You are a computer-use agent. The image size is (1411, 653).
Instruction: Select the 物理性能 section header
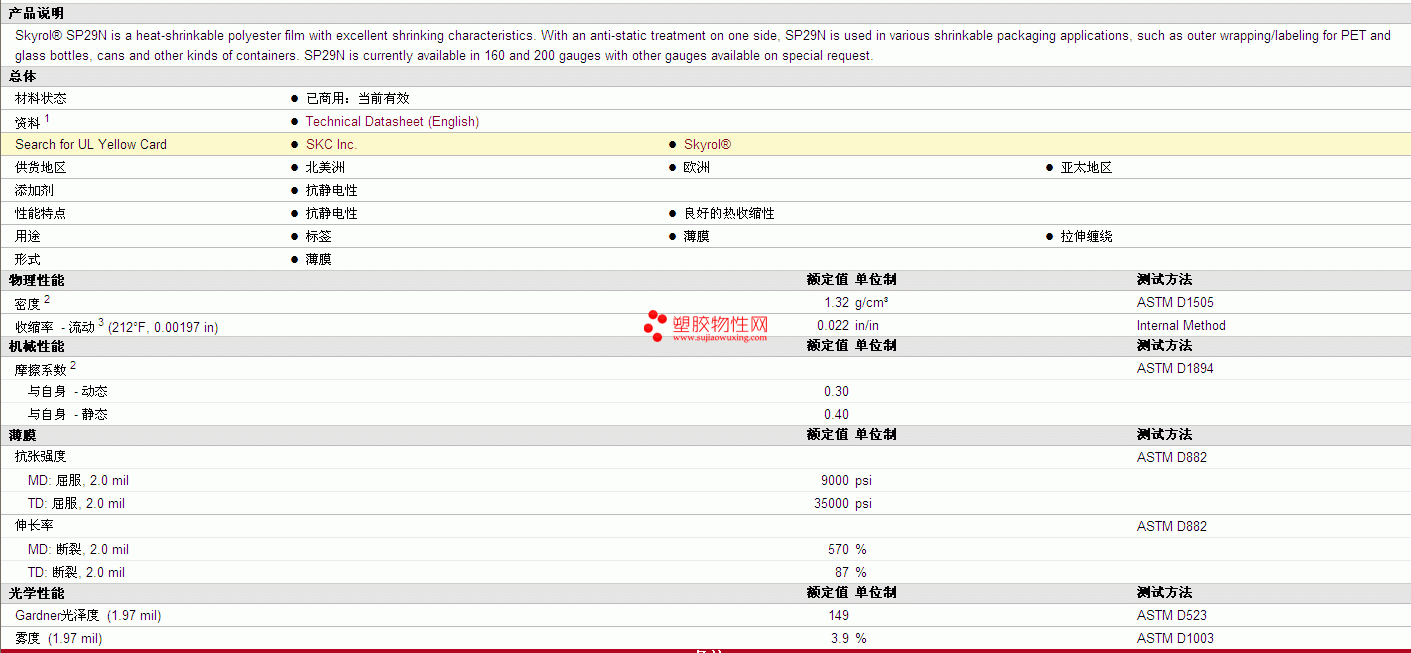[36, 280]
